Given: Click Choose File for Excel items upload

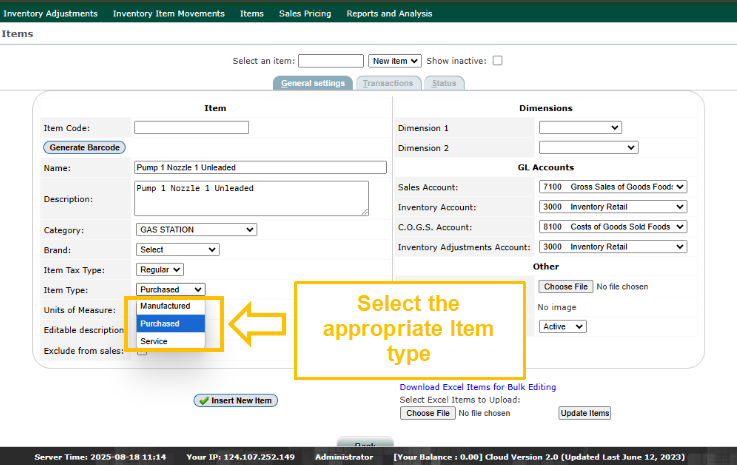Looking at the screenshot, I should tap(428, 413).
